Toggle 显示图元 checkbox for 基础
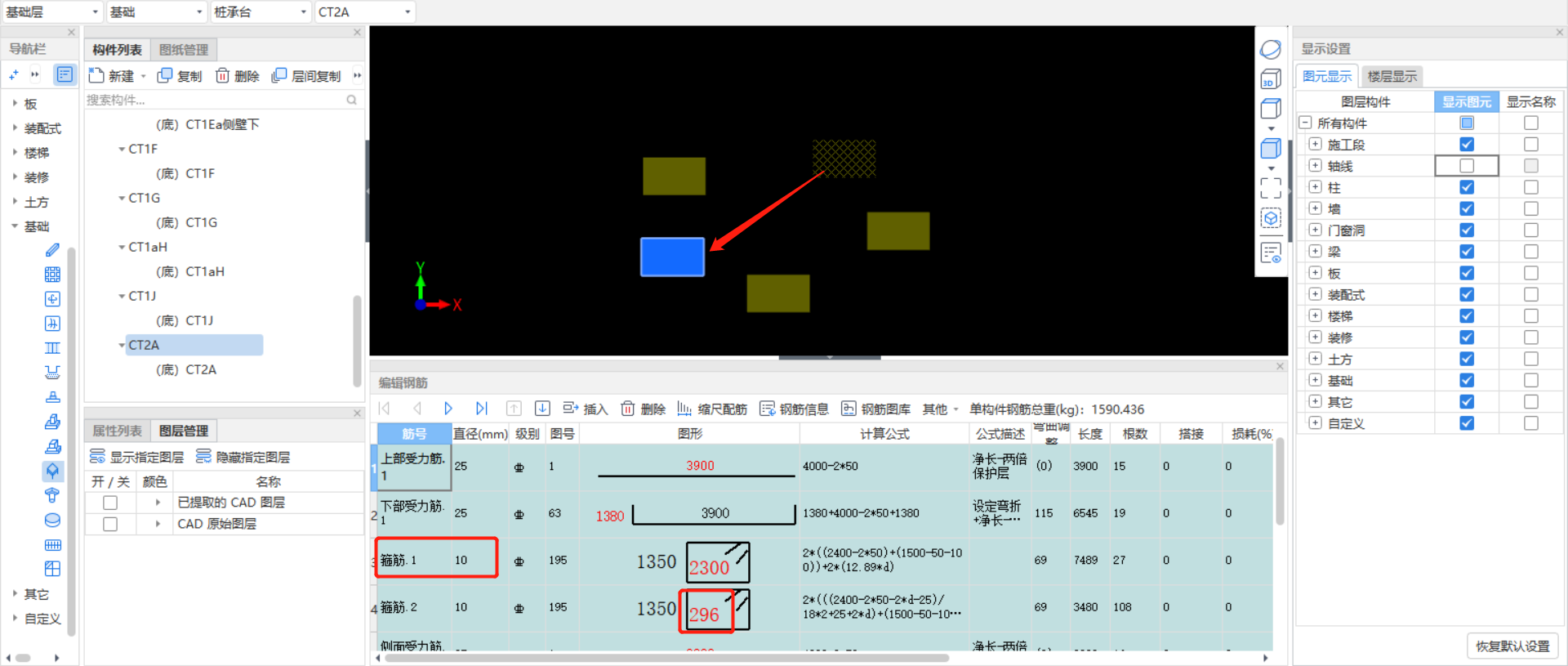This screenshot has height=666, width=1568. (x=1467, y=380)
